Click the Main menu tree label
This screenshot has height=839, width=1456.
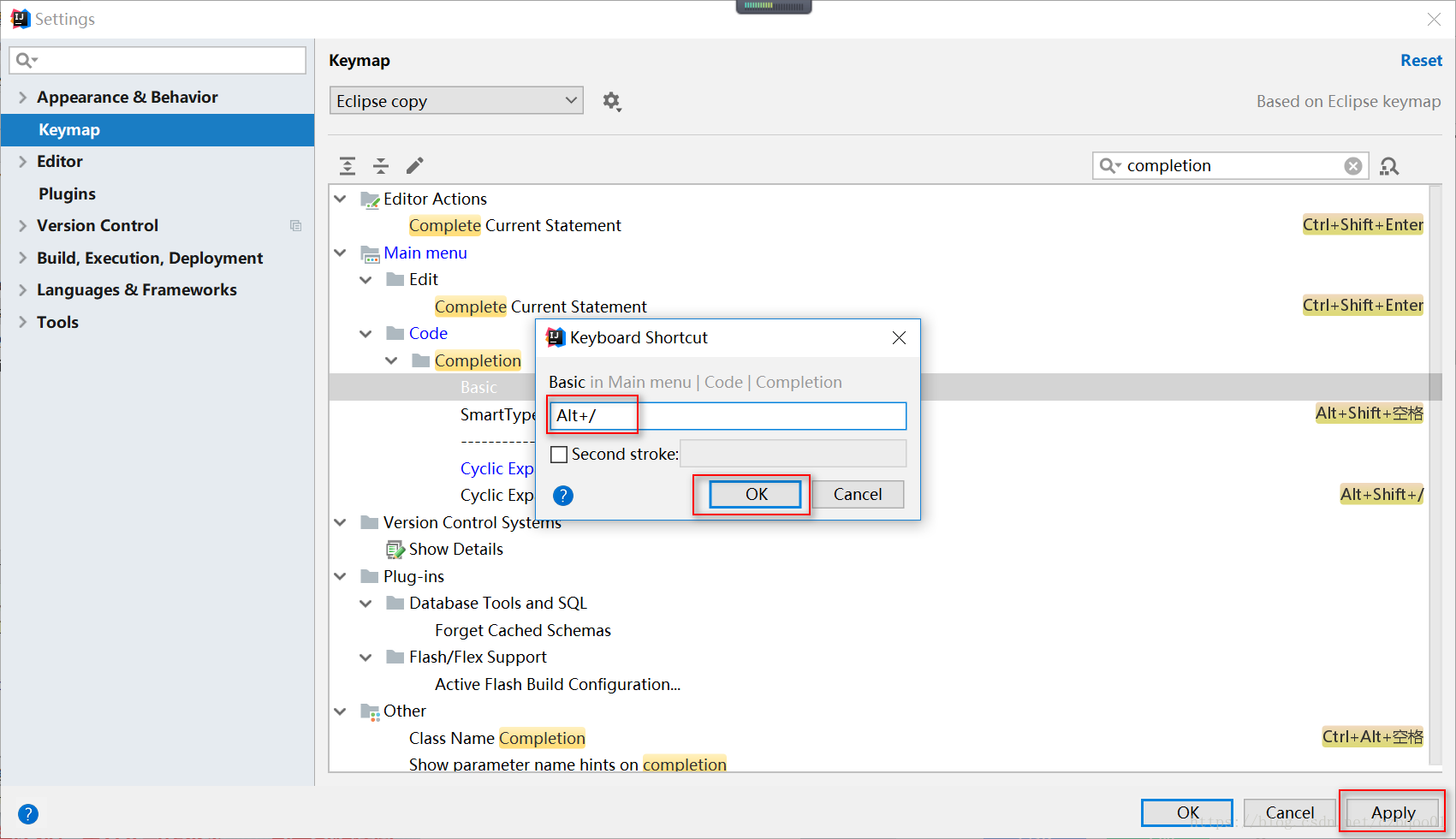coord(425,253)
